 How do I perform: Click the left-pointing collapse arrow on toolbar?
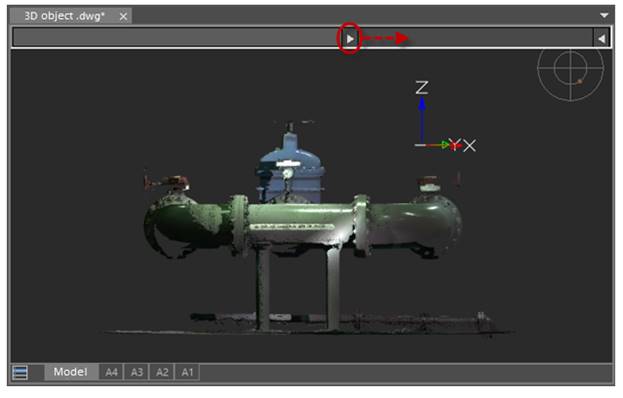(x=602, y=39)
